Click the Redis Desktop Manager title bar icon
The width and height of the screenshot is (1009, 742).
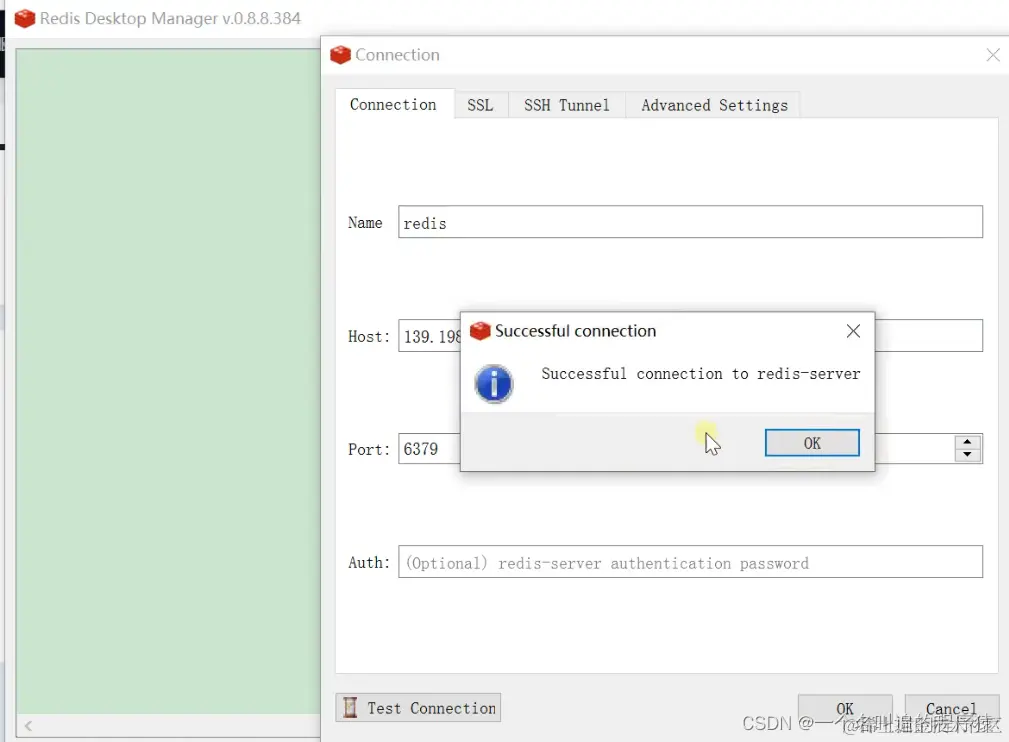tap(24, 18)
